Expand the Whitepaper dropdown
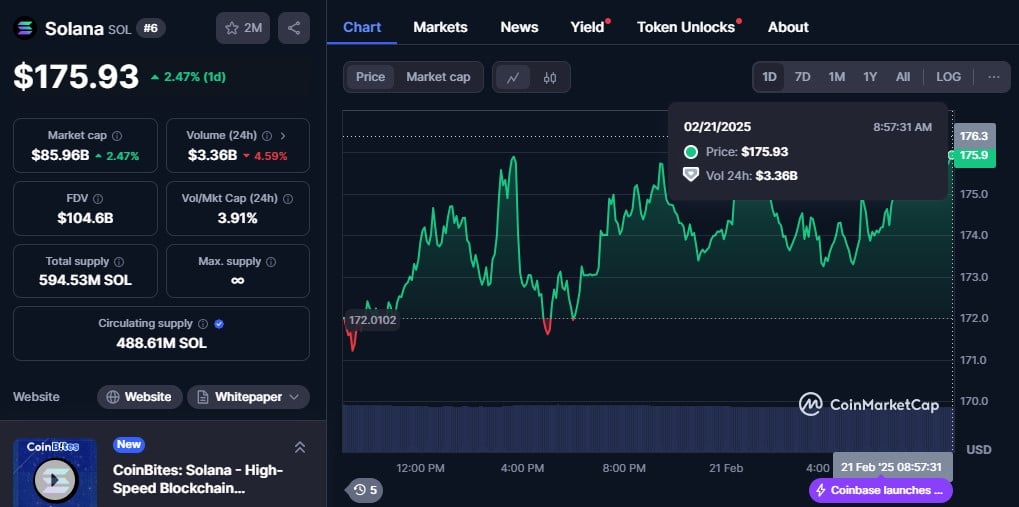 point(248,397)
